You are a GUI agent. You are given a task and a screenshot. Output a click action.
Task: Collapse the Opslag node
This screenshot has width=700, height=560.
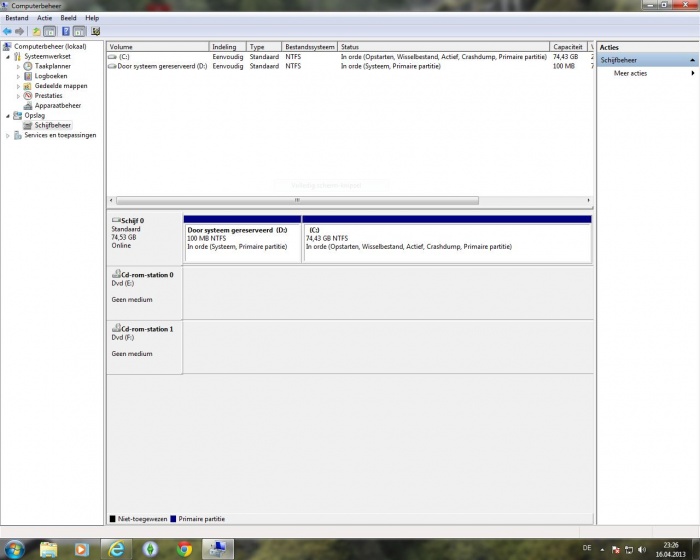[8, 116]
